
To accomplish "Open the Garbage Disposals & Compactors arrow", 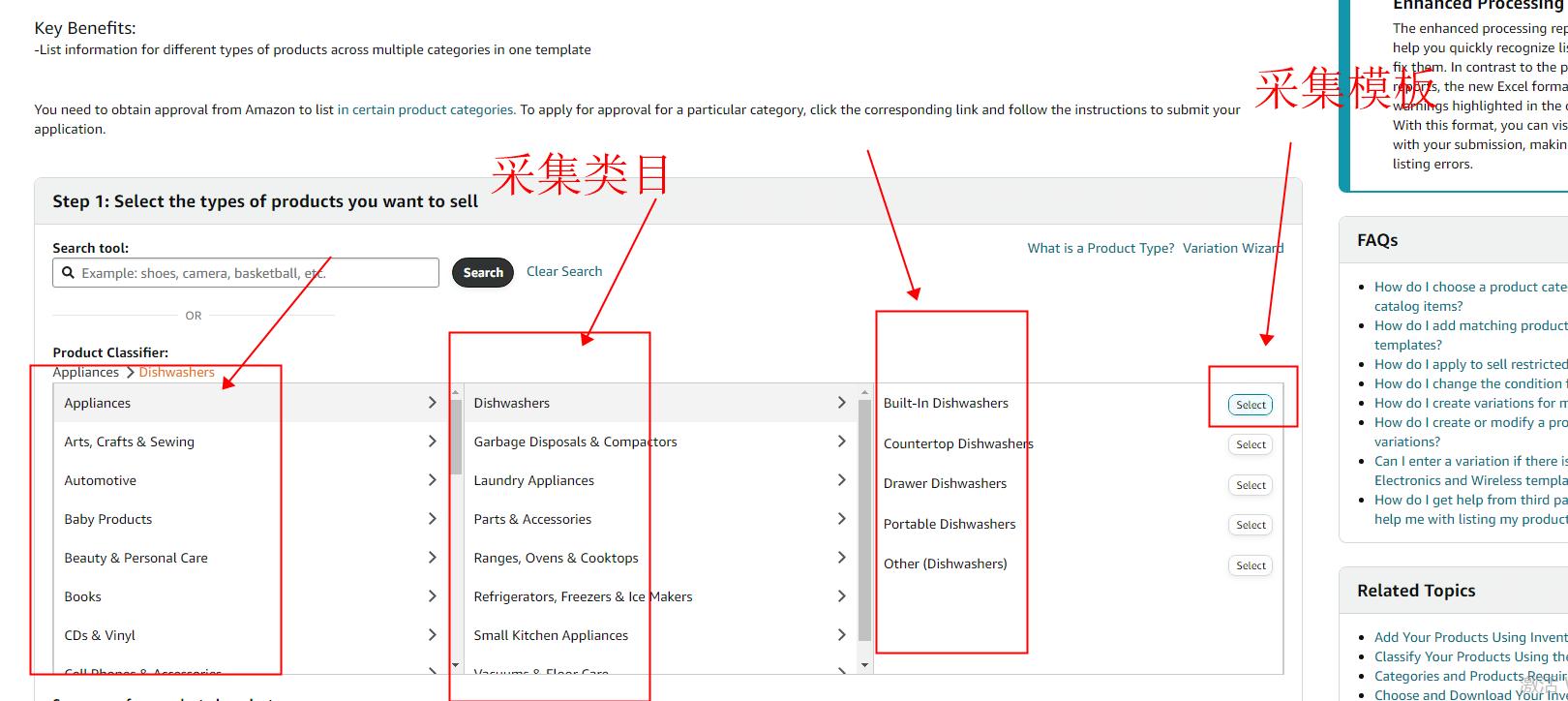I will [842, 442].
